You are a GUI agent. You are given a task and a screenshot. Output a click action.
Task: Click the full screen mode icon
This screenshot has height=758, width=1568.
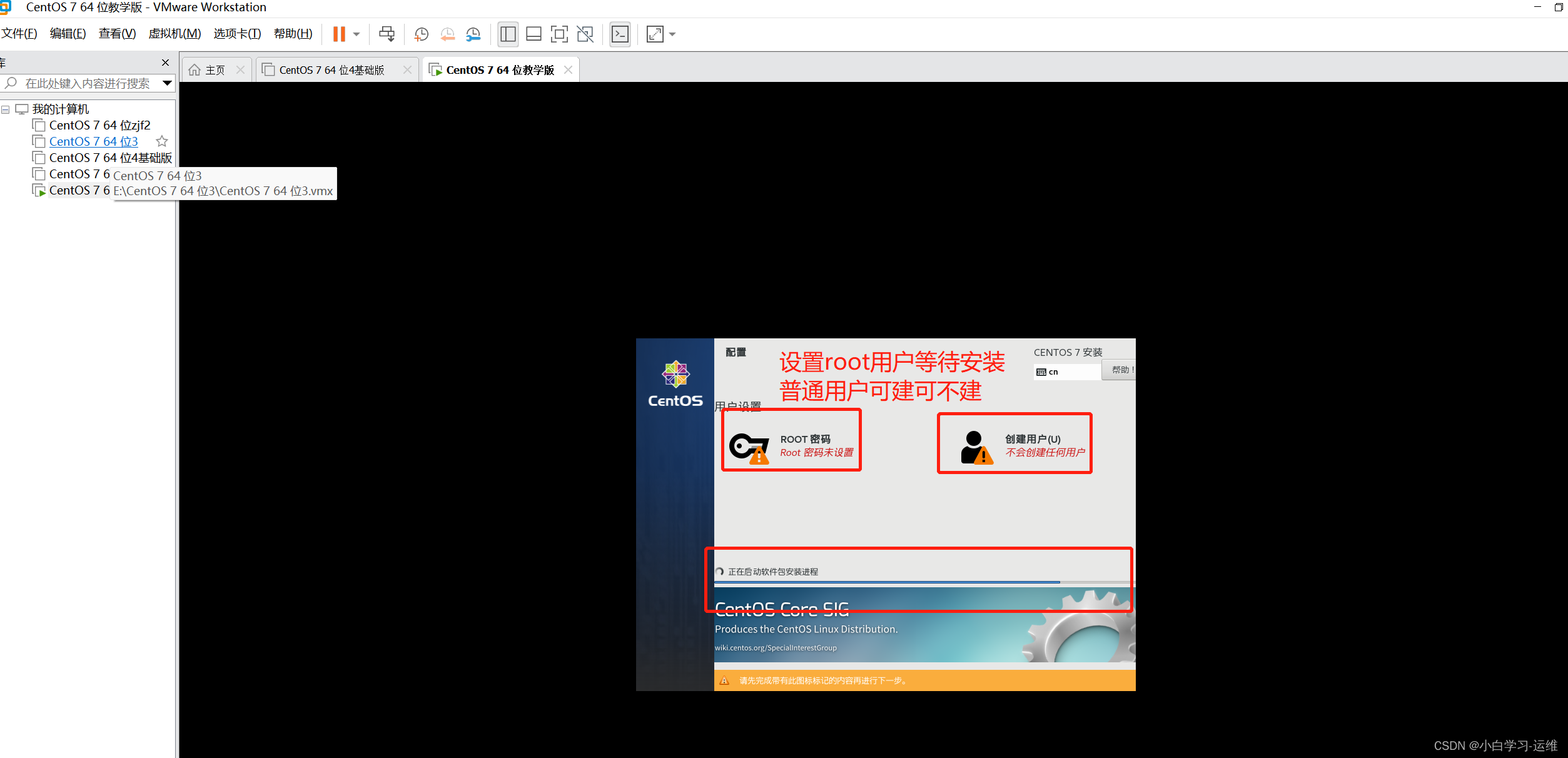(x=559, y=34)
